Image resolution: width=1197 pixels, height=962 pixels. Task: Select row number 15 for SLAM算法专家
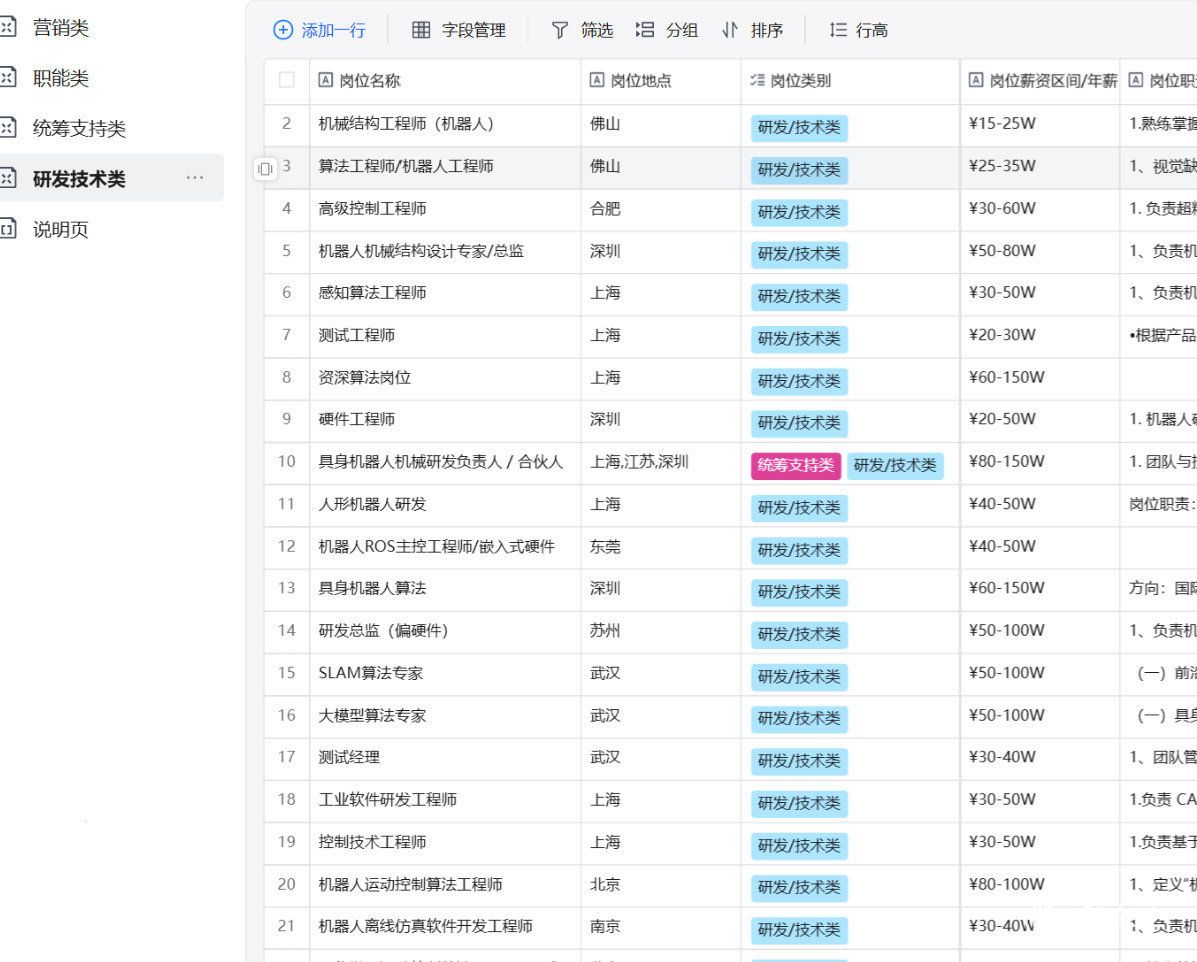287,673
